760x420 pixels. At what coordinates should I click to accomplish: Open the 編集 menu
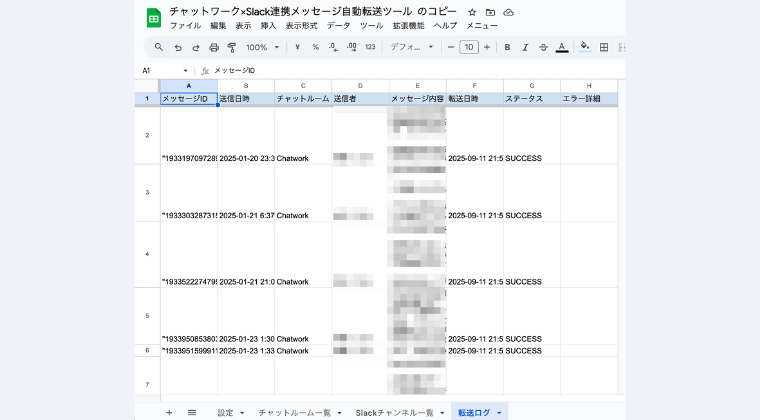pyautogui.click(x=218, y=26)
